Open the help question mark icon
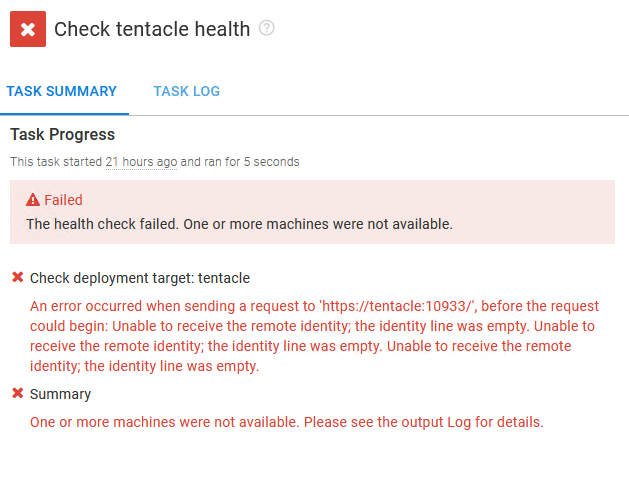The height and width of the screenshot is (493, 629). 266,28
